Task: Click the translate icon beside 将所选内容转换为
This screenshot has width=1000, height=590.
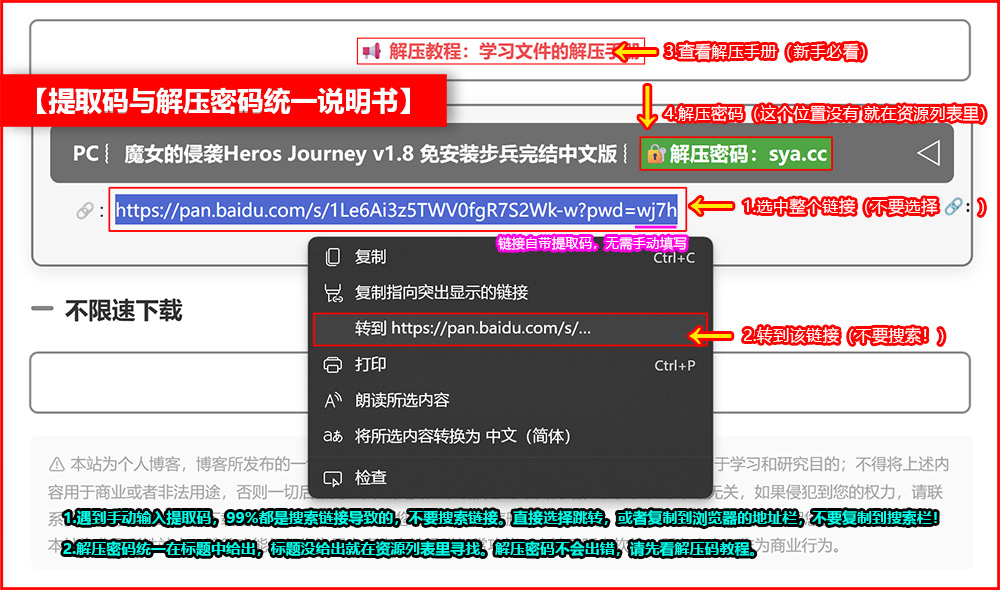Action: [x=333, y=437]
